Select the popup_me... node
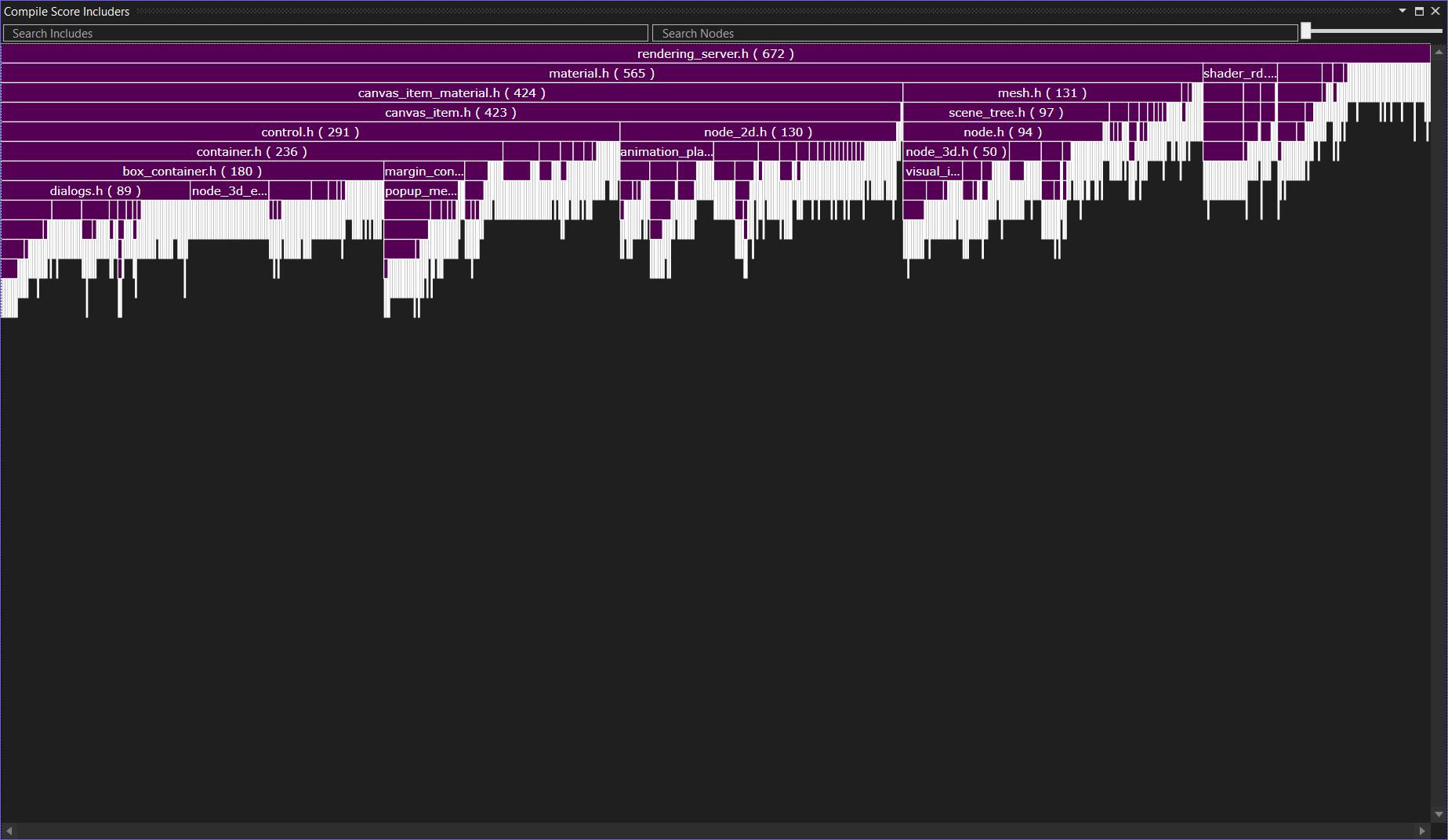This screenshot has width=1448, height=840. (421, 190)
